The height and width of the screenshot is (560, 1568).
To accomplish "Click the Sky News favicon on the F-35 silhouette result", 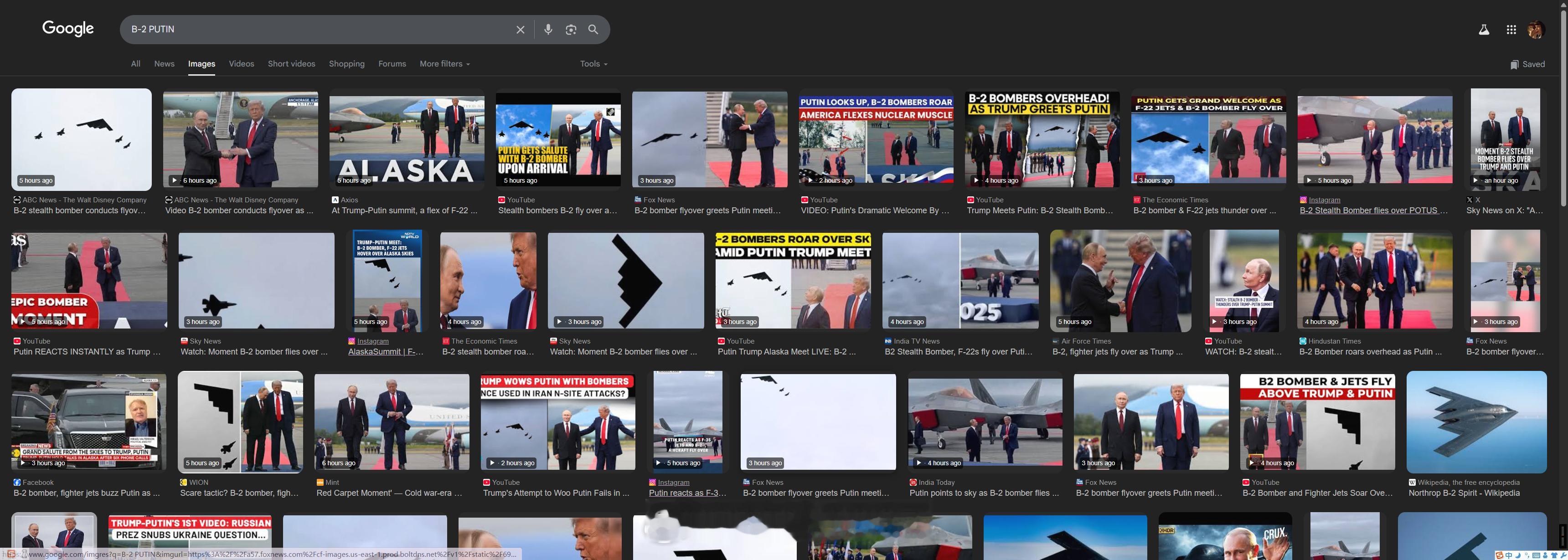I will 184,341.
